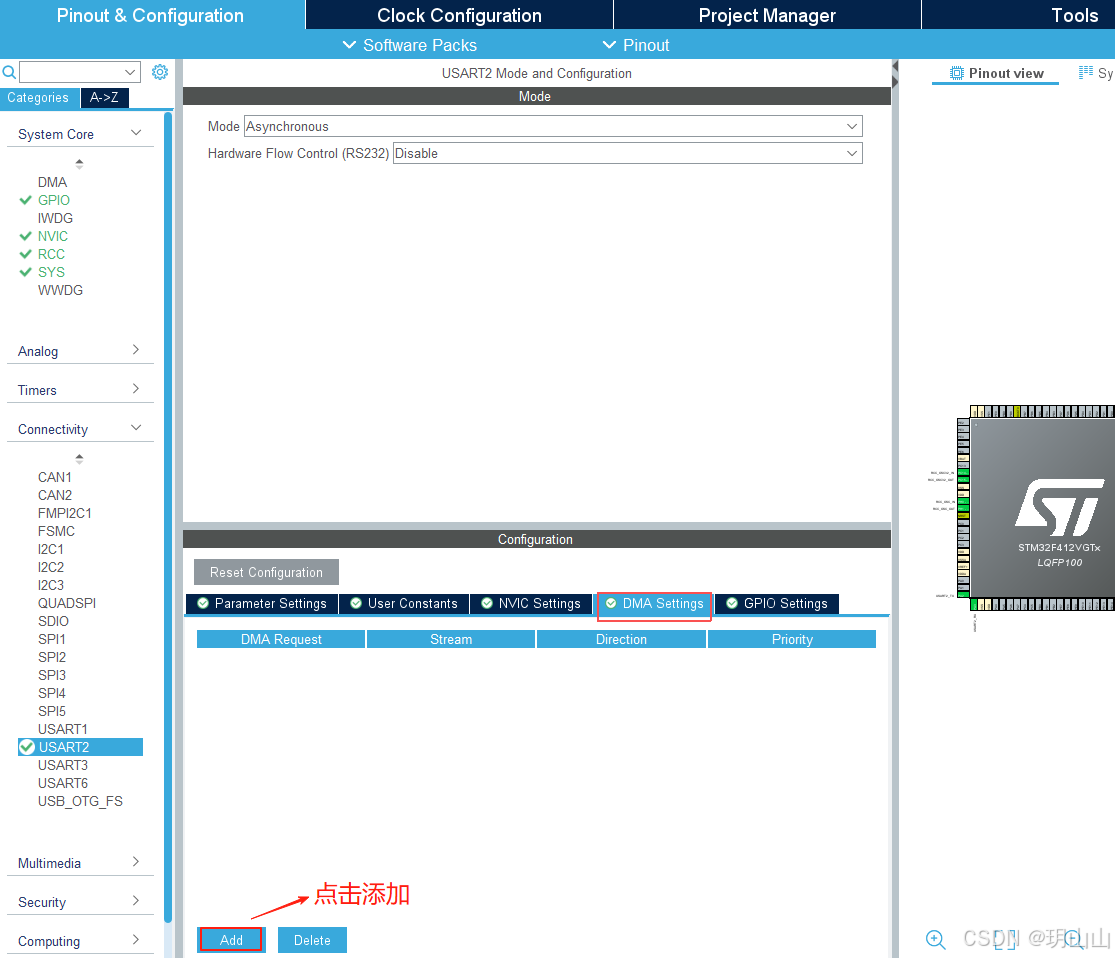Select I2C2 under Connectivity

pos(51,567)
